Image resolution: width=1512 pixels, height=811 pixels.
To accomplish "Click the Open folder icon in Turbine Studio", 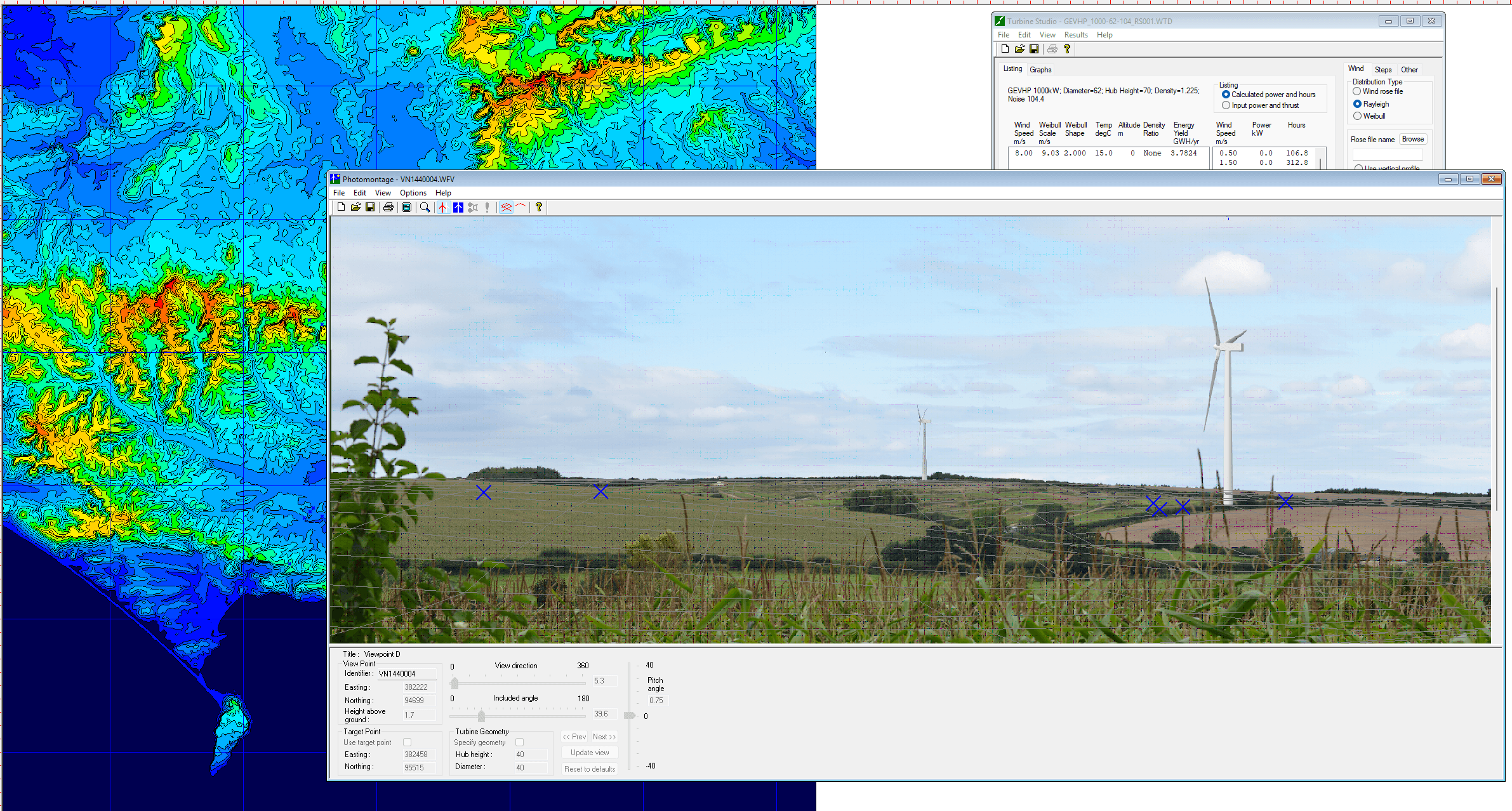I will [x=1019, y=49].
